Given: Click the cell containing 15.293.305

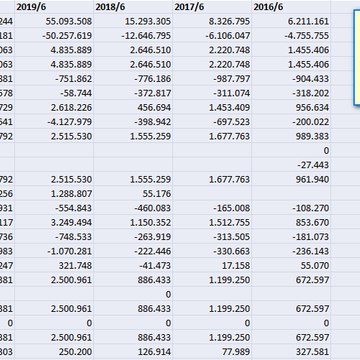Looking at the screenshot, I should click(x=133, y=21).
